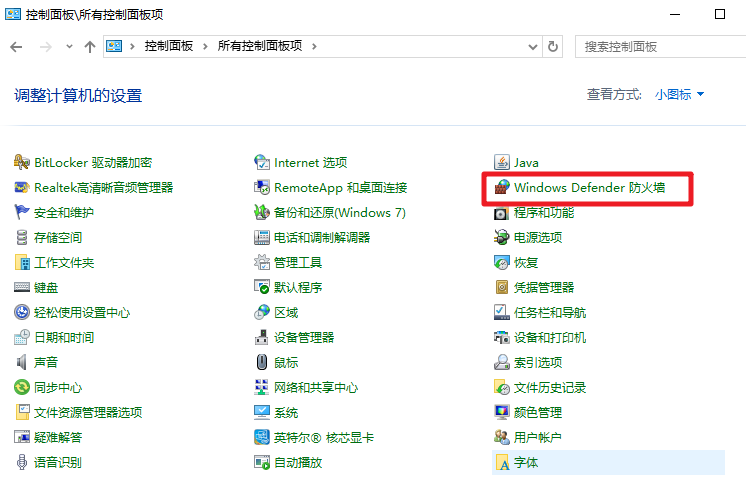
Task: Expand chevron before 控制面板 breadcrumb
Action: pyautogui.click(x=132, y=47)
